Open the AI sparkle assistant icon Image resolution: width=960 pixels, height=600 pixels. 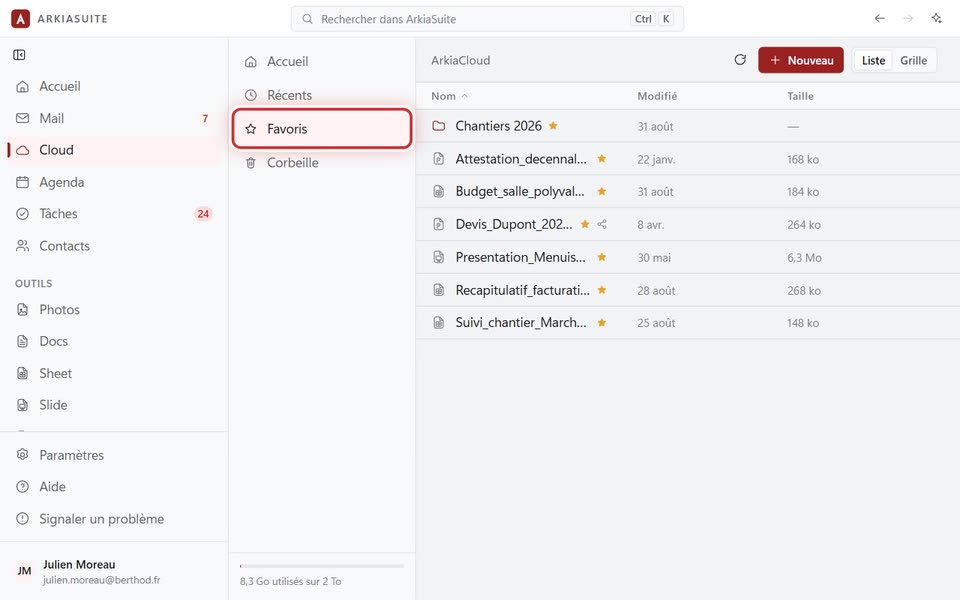(x=936, y=18)
